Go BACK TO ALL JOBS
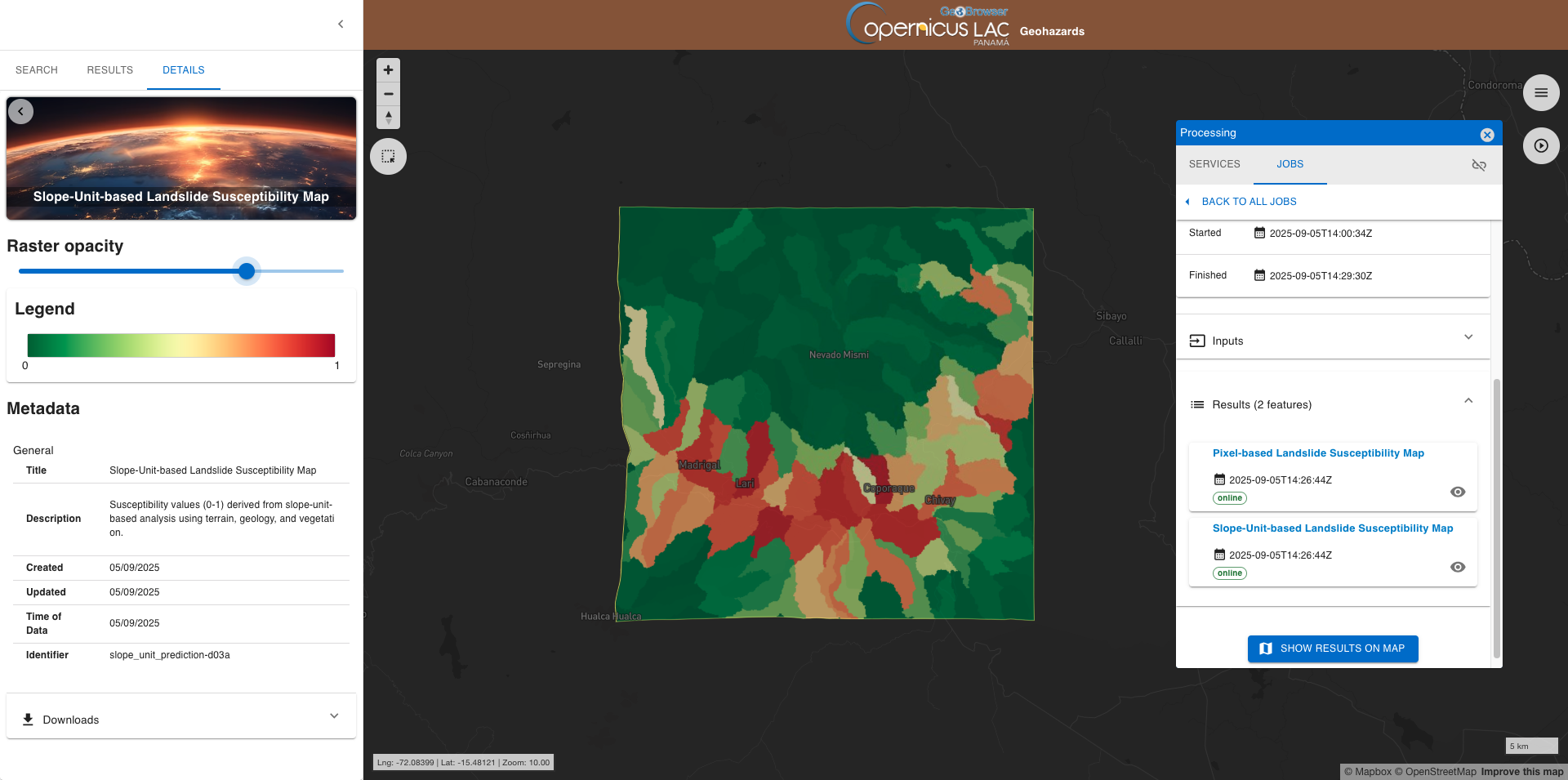Viewport: 1568px width, 780px height. coord(1248,202)
